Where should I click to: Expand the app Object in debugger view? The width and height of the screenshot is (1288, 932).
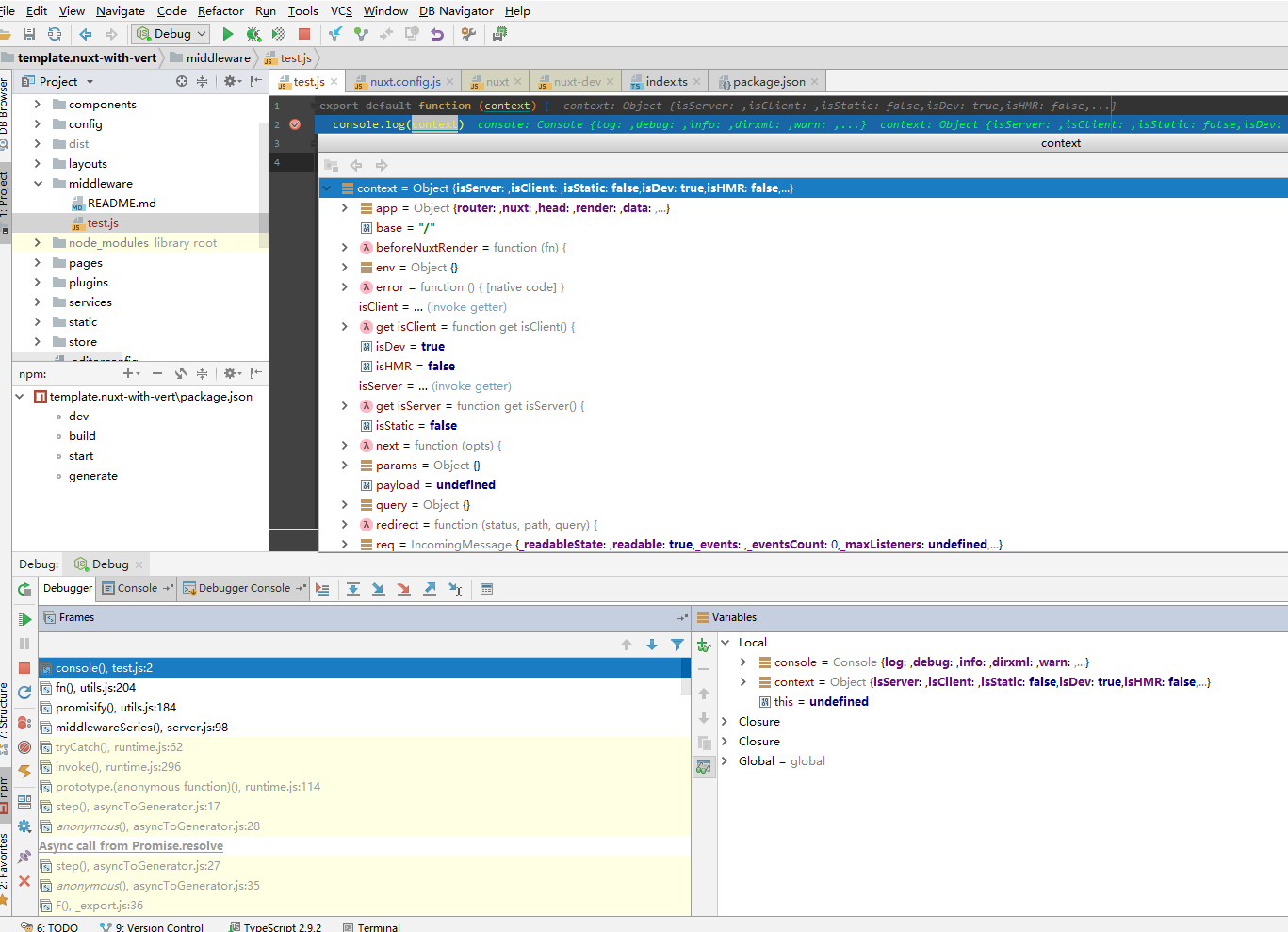[343, 208]
